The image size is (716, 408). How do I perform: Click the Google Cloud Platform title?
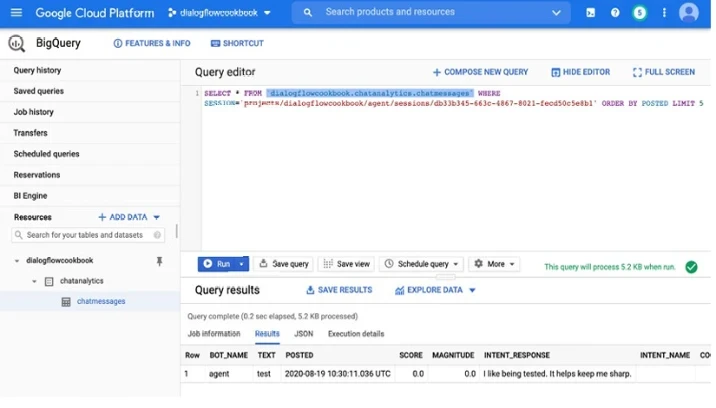(x=95, y=13)
